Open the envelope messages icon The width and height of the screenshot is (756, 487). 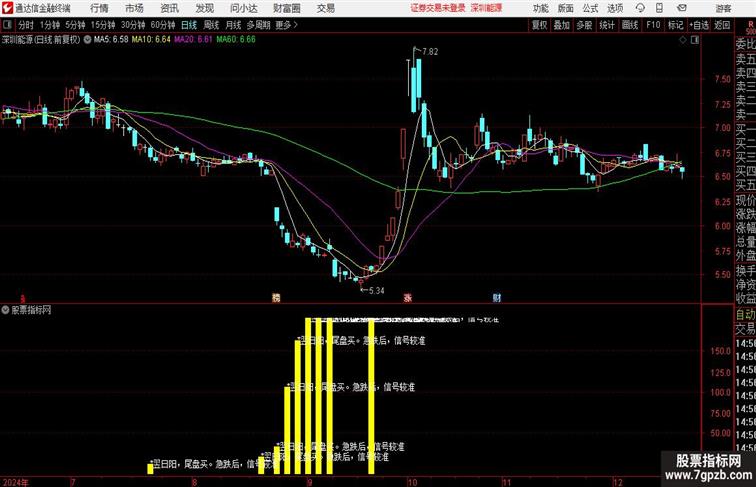[x=682, y=8]
